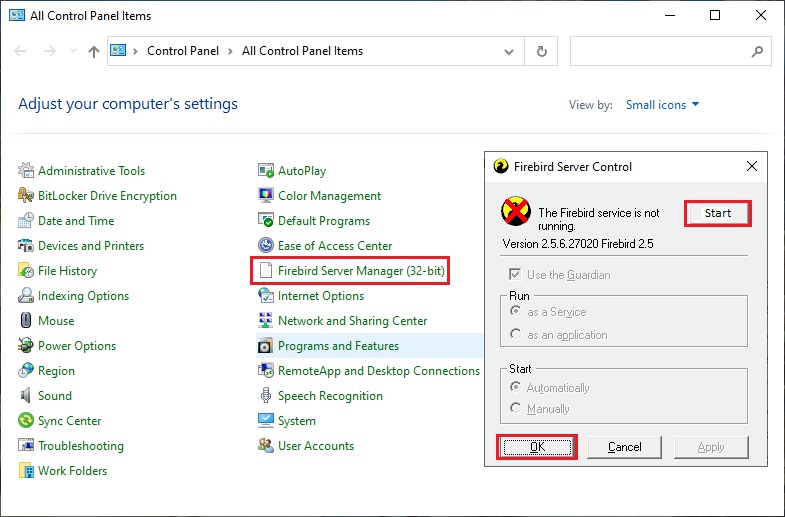
Task: Open Firebird Server Manager (32-bit) link
Action: (361, 271)
